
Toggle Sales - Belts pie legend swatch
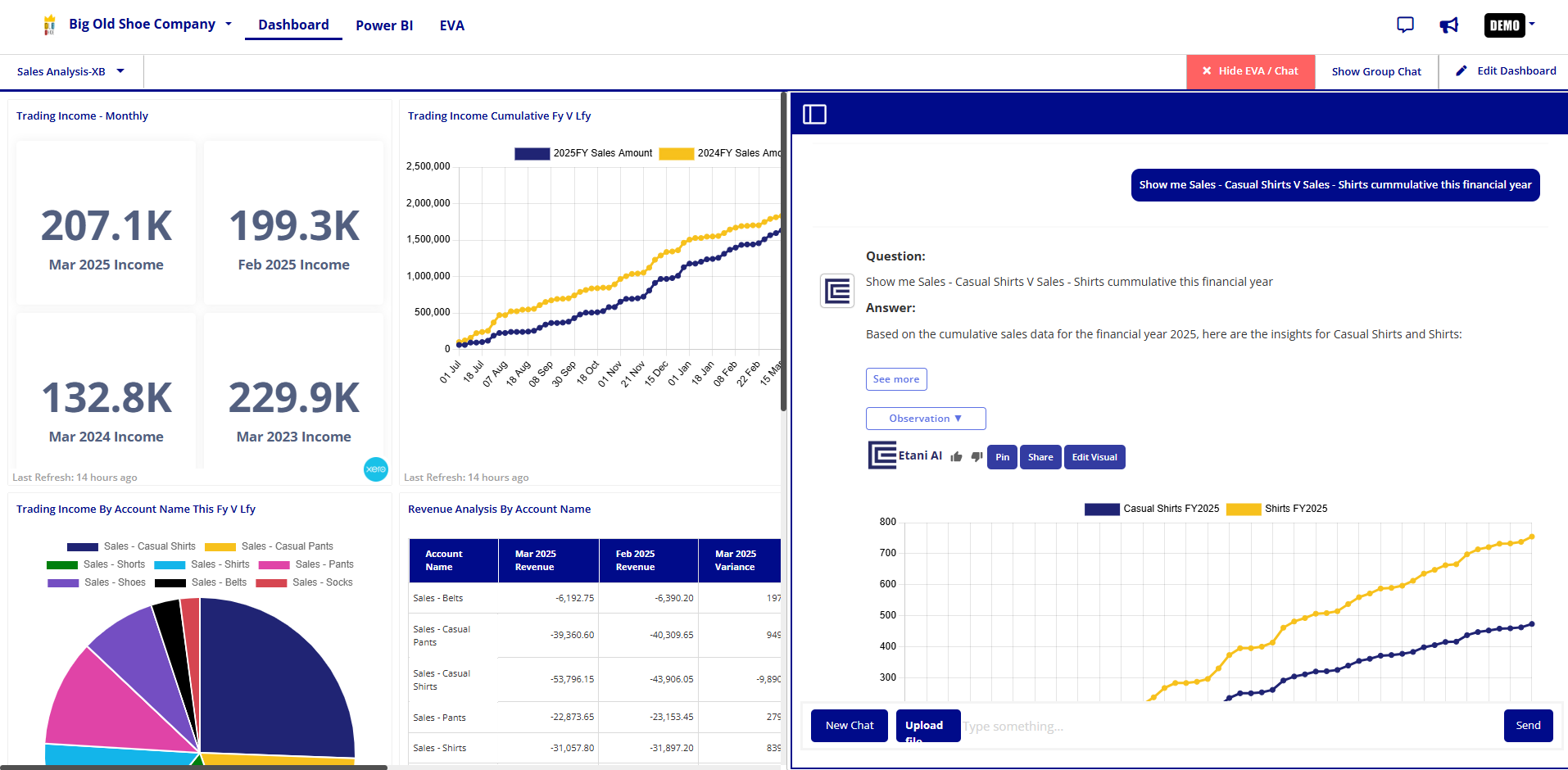[x=170, y=582]
